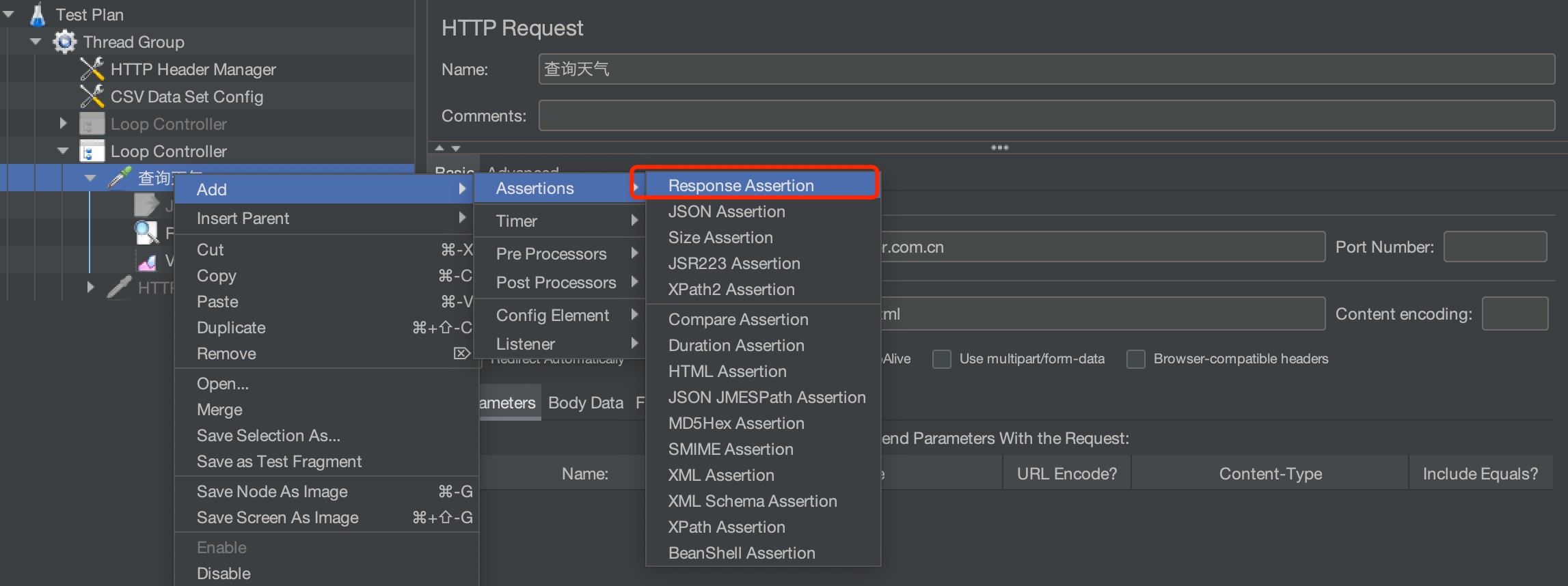Collapse the enabled Loop Controller node
Image resolution: width=1568 pixels, height=586 pixels.
pos(63,151)
